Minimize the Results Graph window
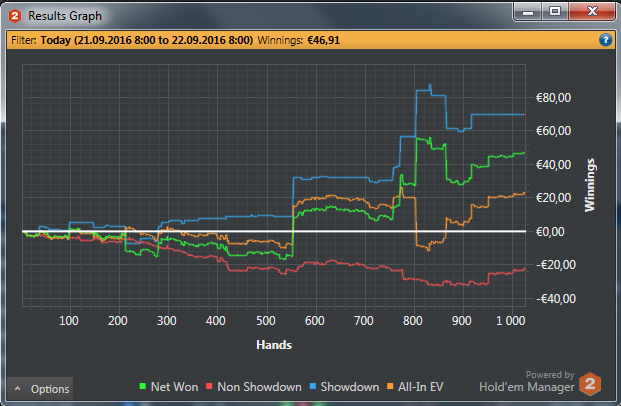621x406 pixels. pyautogui.click(x=528, y=12)
